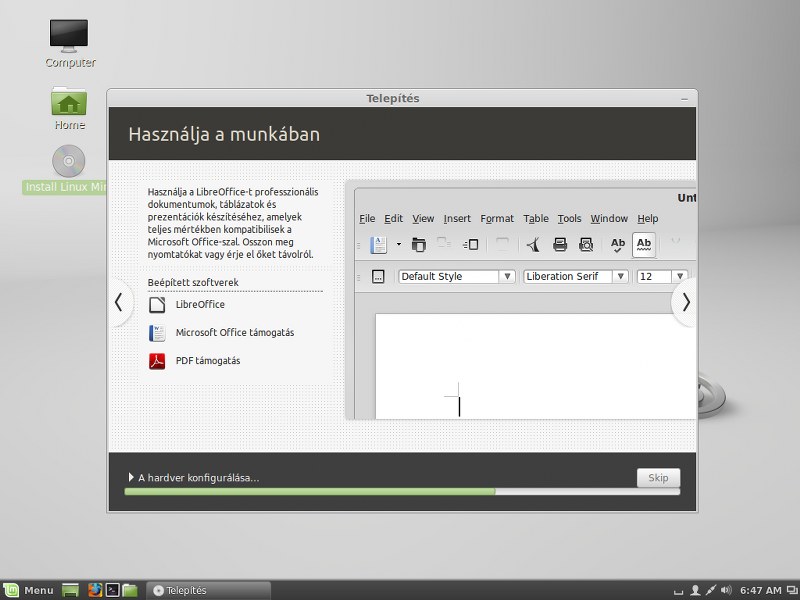800x600 pixels.
Task: Go to the previous slideshow slide
Action: click(118, 302)
